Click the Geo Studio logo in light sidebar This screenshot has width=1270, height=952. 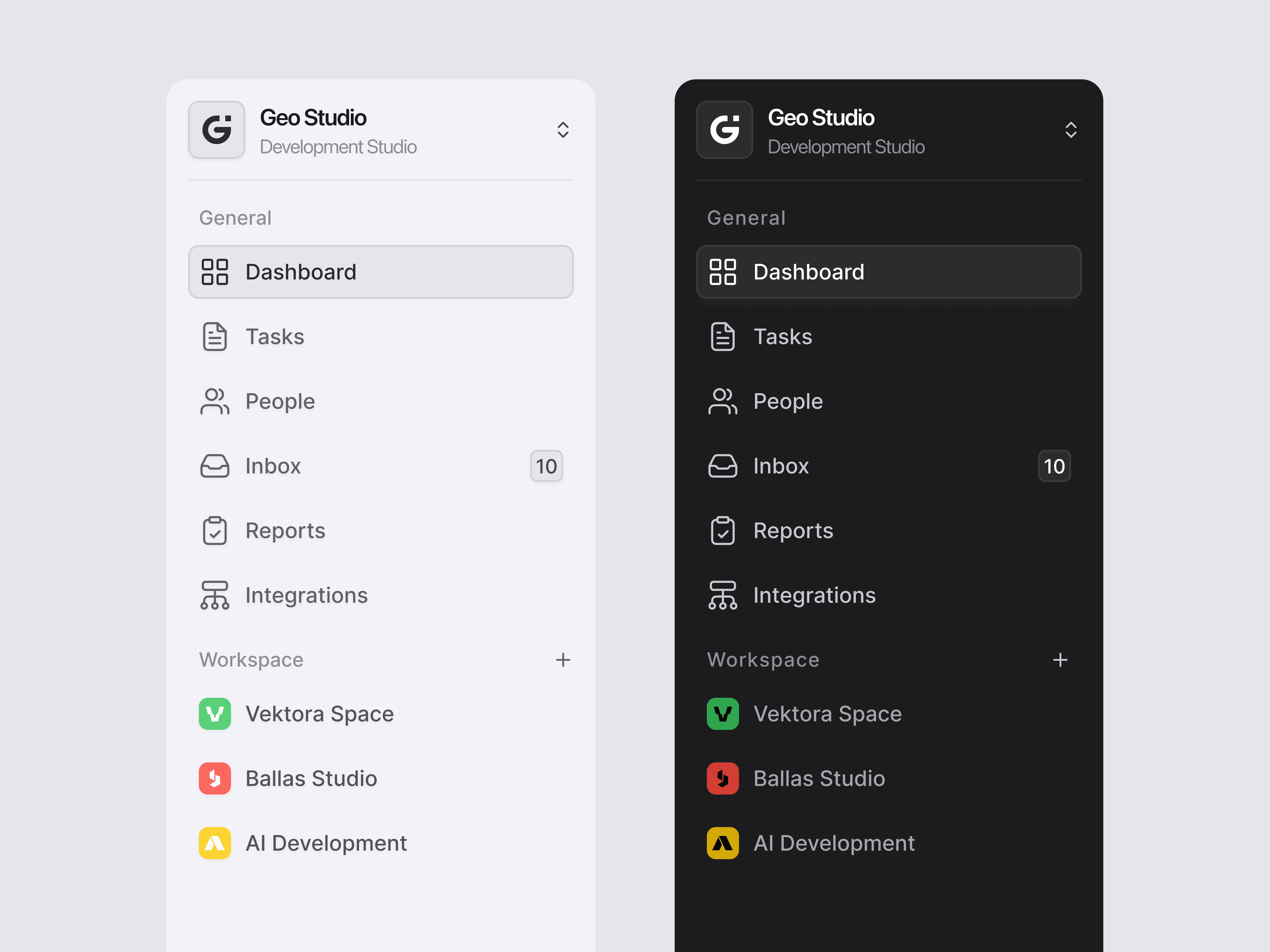tap(216, 130)
